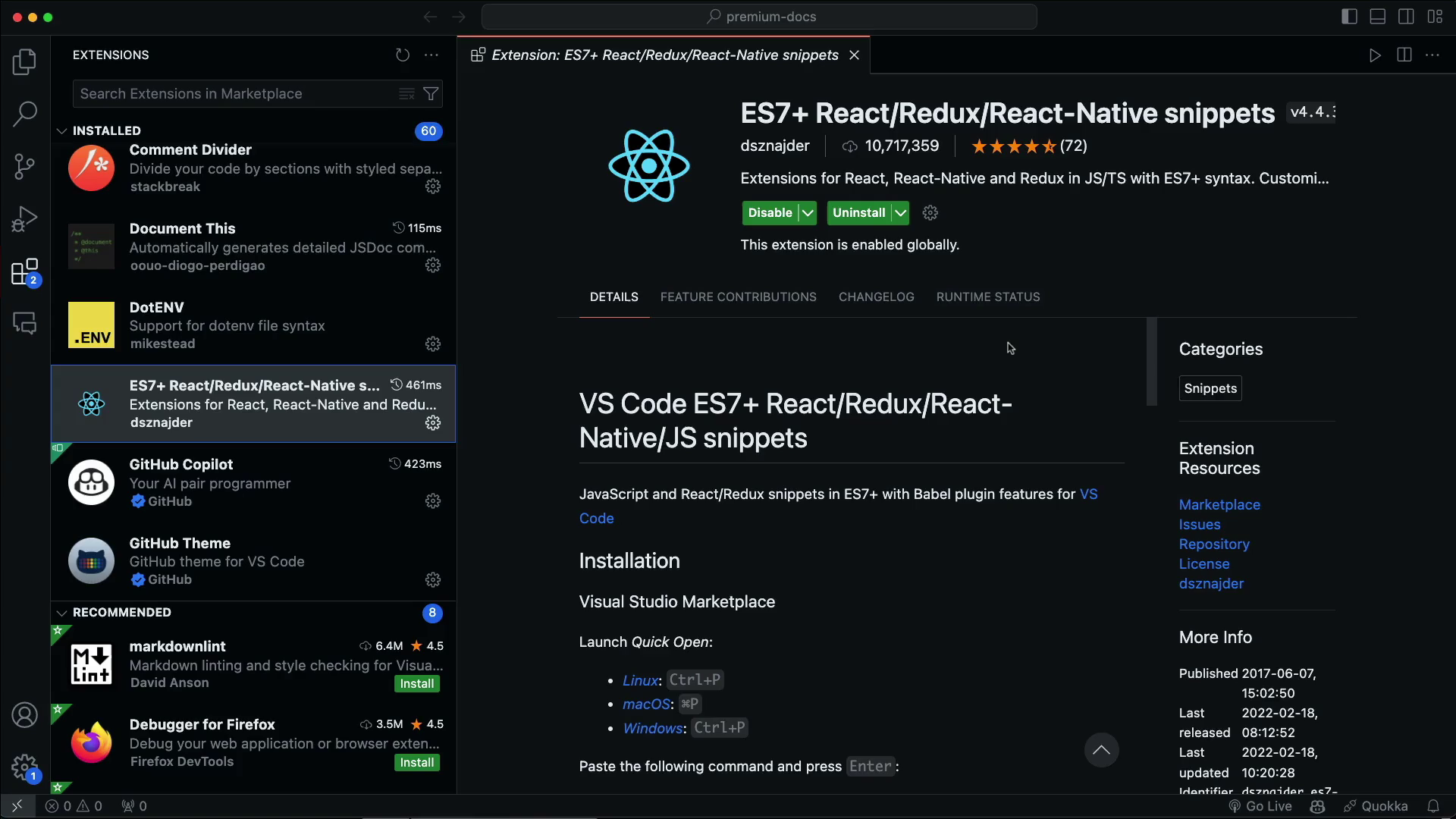Refresh the extensions list

coord(403,55)
